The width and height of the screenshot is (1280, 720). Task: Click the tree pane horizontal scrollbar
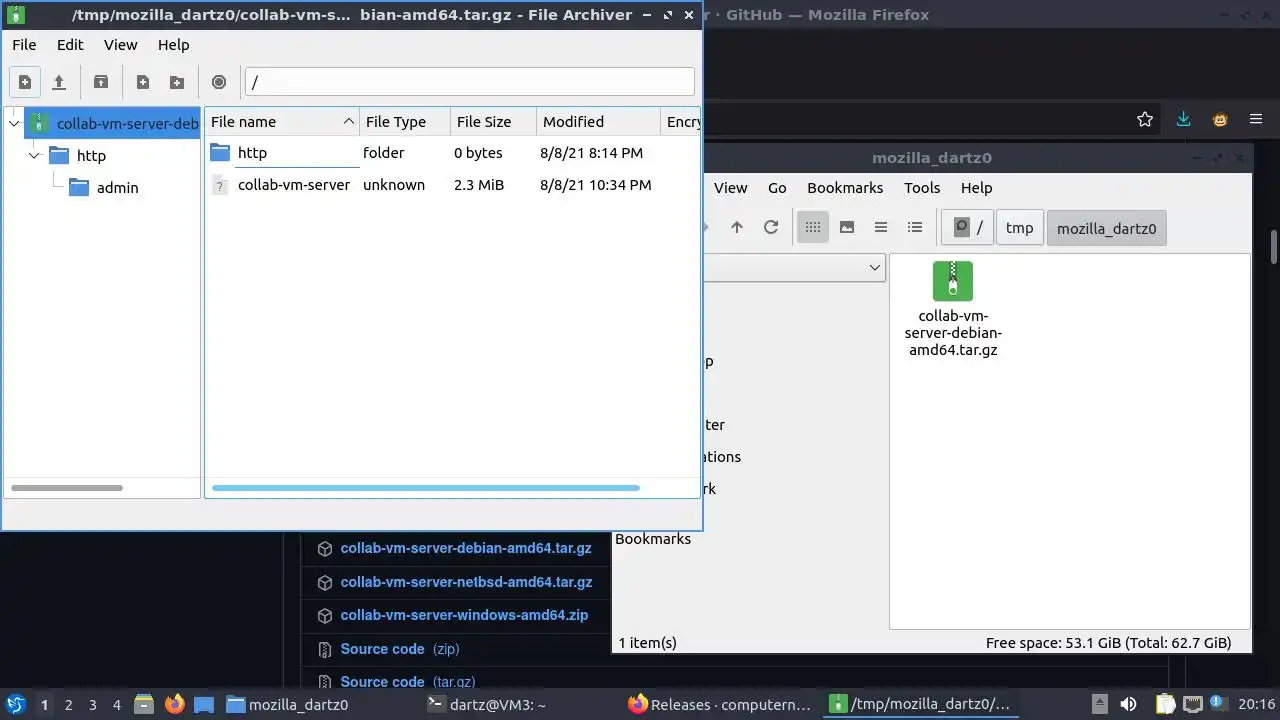pos(67,488)
